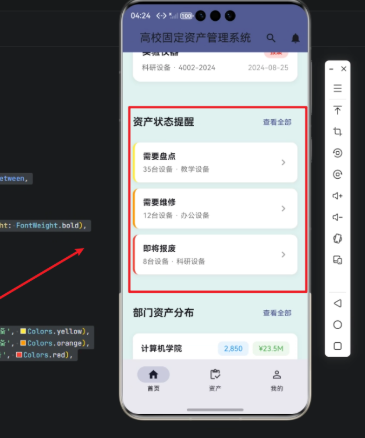The height and width of the screenshot is (438, 365).
Task: Expand the 需要维修 card chevron
Action: point(283,208)
